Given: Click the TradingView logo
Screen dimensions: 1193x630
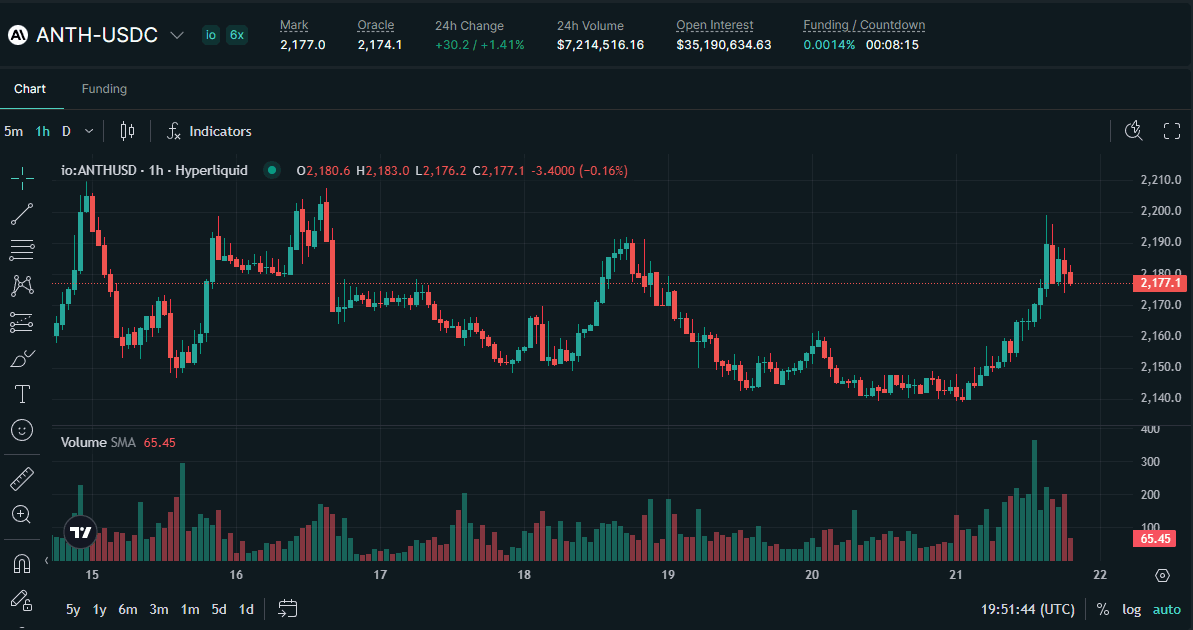Looking at the screenshot, I should (80, 533).
